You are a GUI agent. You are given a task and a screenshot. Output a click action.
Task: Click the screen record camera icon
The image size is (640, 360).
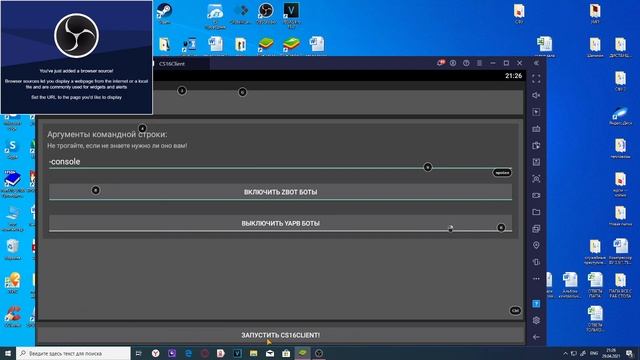tap(536, 196)
